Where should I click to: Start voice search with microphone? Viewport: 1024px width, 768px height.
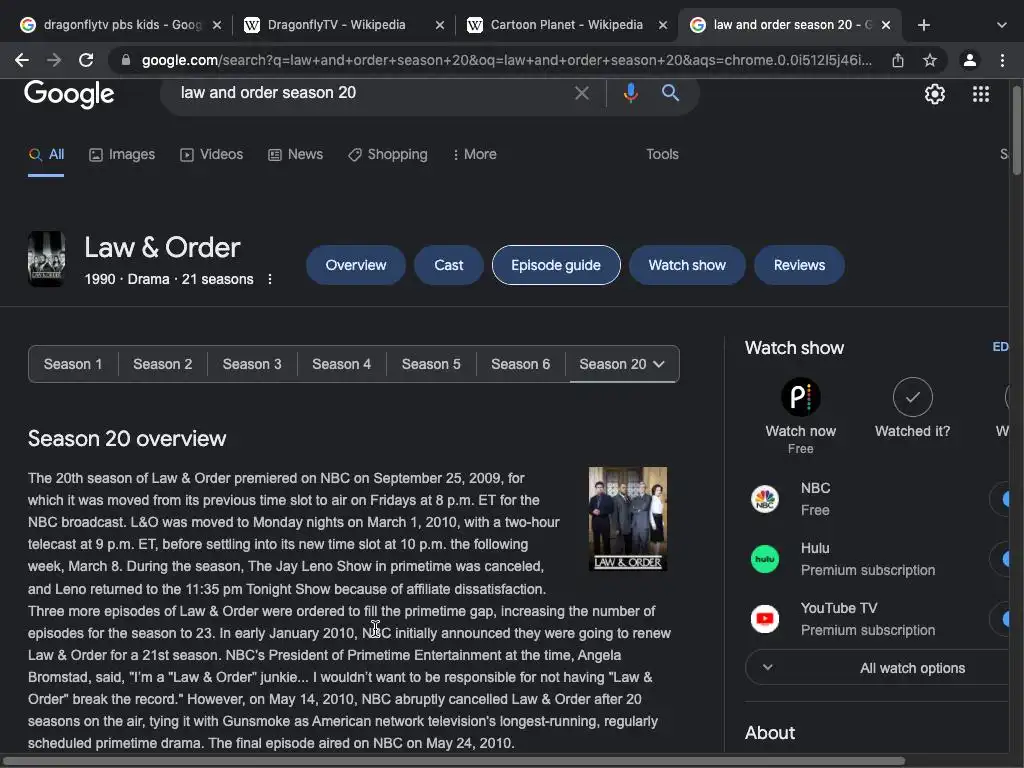tap(630, 93)
